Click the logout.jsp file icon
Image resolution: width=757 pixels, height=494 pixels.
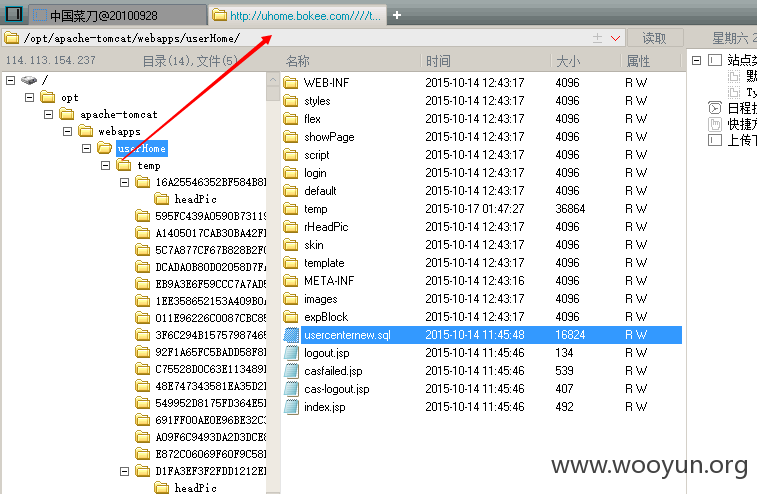(291, 353)
